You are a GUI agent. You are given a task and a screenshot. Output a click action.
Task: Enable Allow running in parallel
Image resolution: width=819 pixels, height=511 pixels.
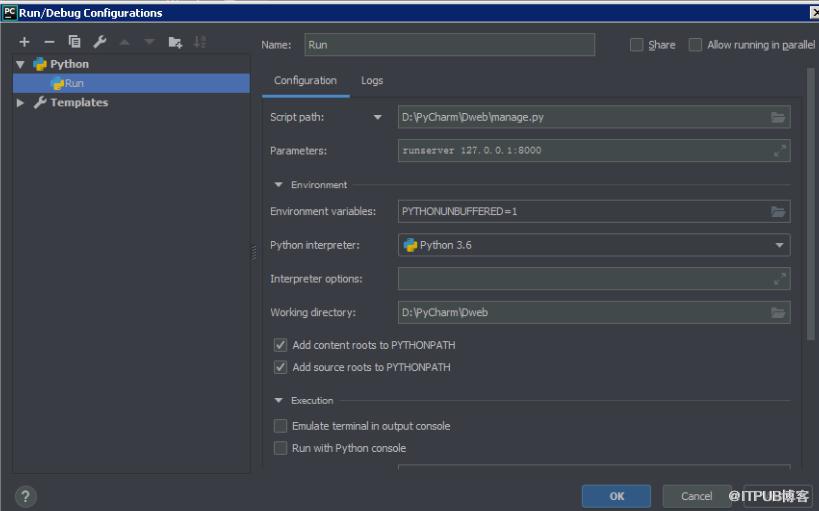click(x=695, y=45)
